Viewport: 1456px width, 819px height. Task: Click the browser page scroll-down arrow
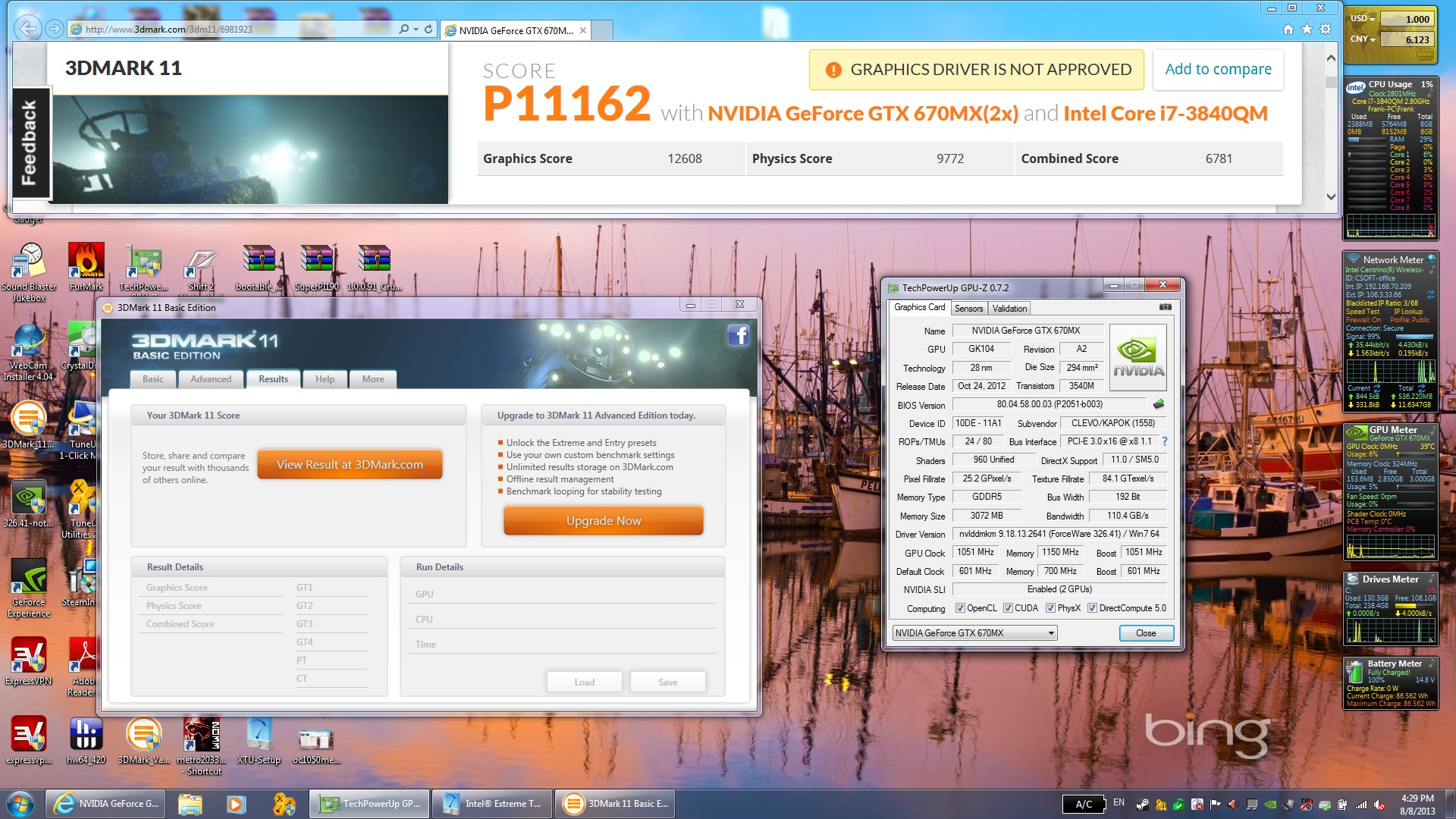click(1331, 196)
